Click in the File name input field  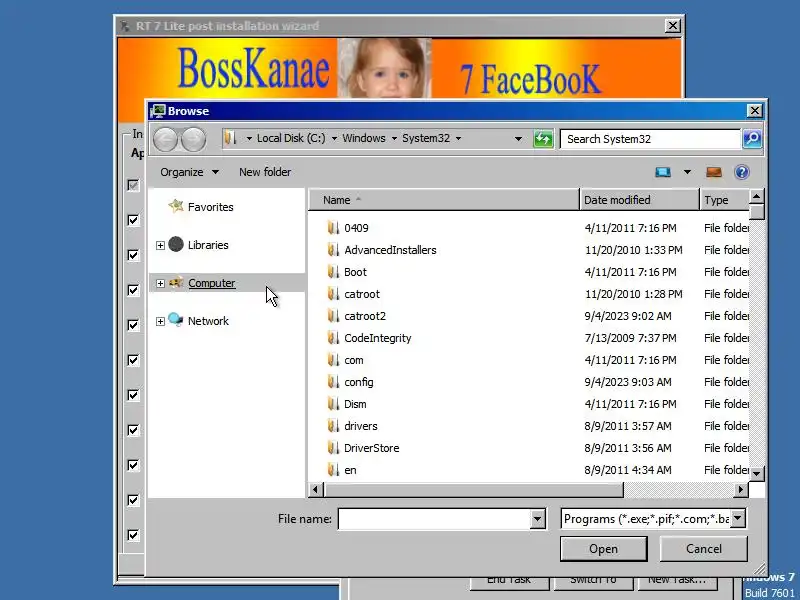point(435,519)
